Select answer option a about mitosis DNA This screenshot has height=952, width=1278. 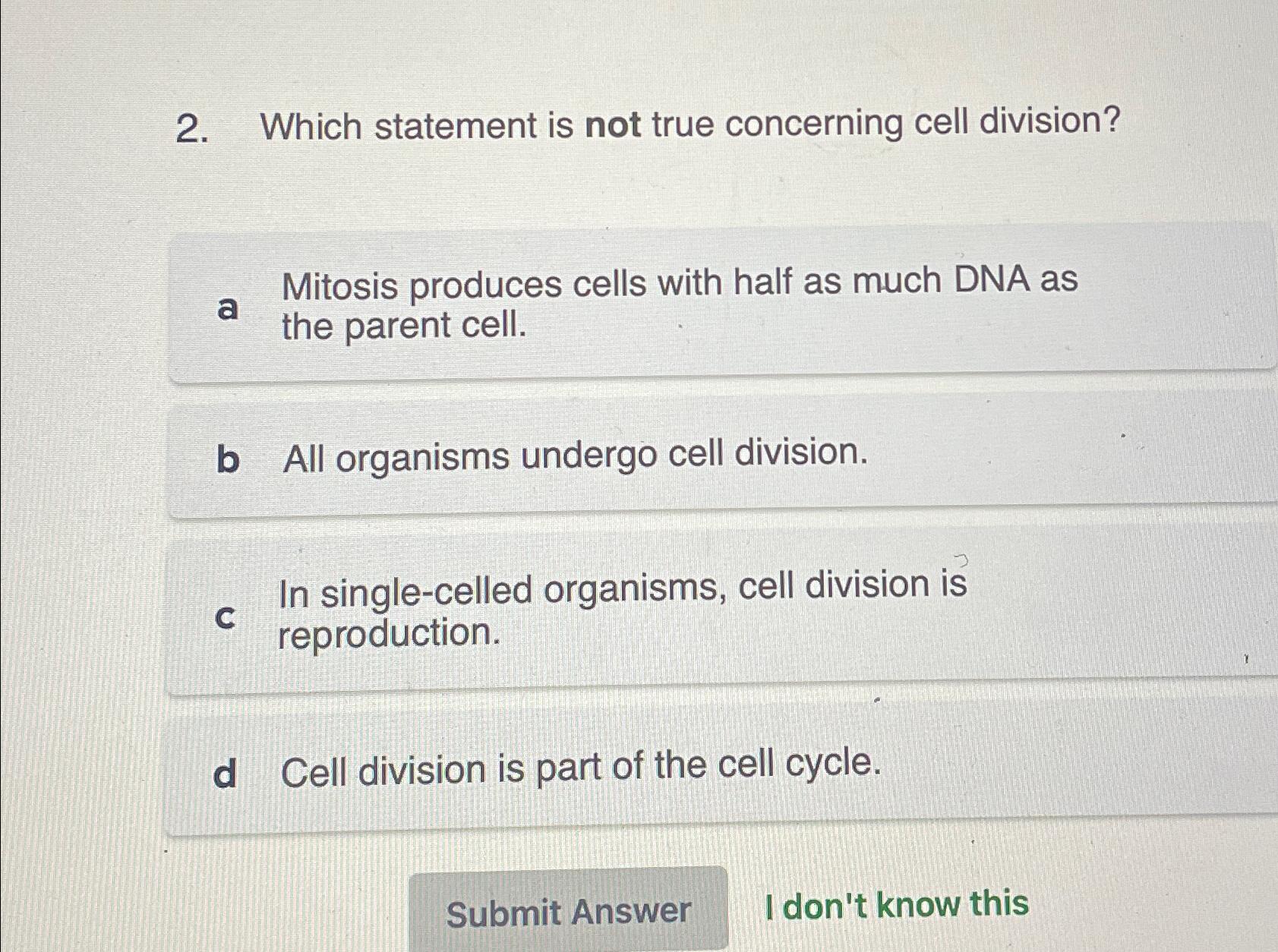pyautogui.click(x=645, y=304)
